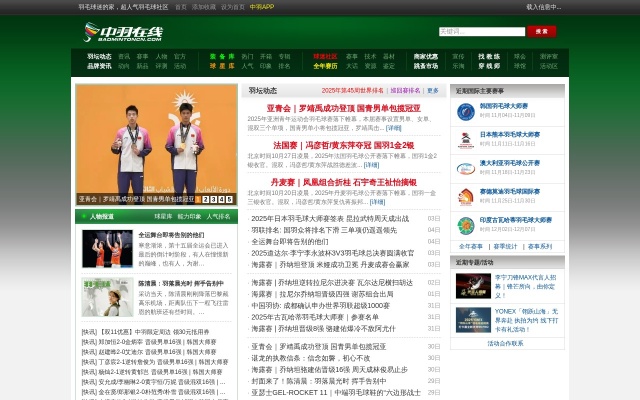Click the Syed Modi International logo icon
Image resolution: width=640 pixels, height=400 pixels.
(466, 196)
